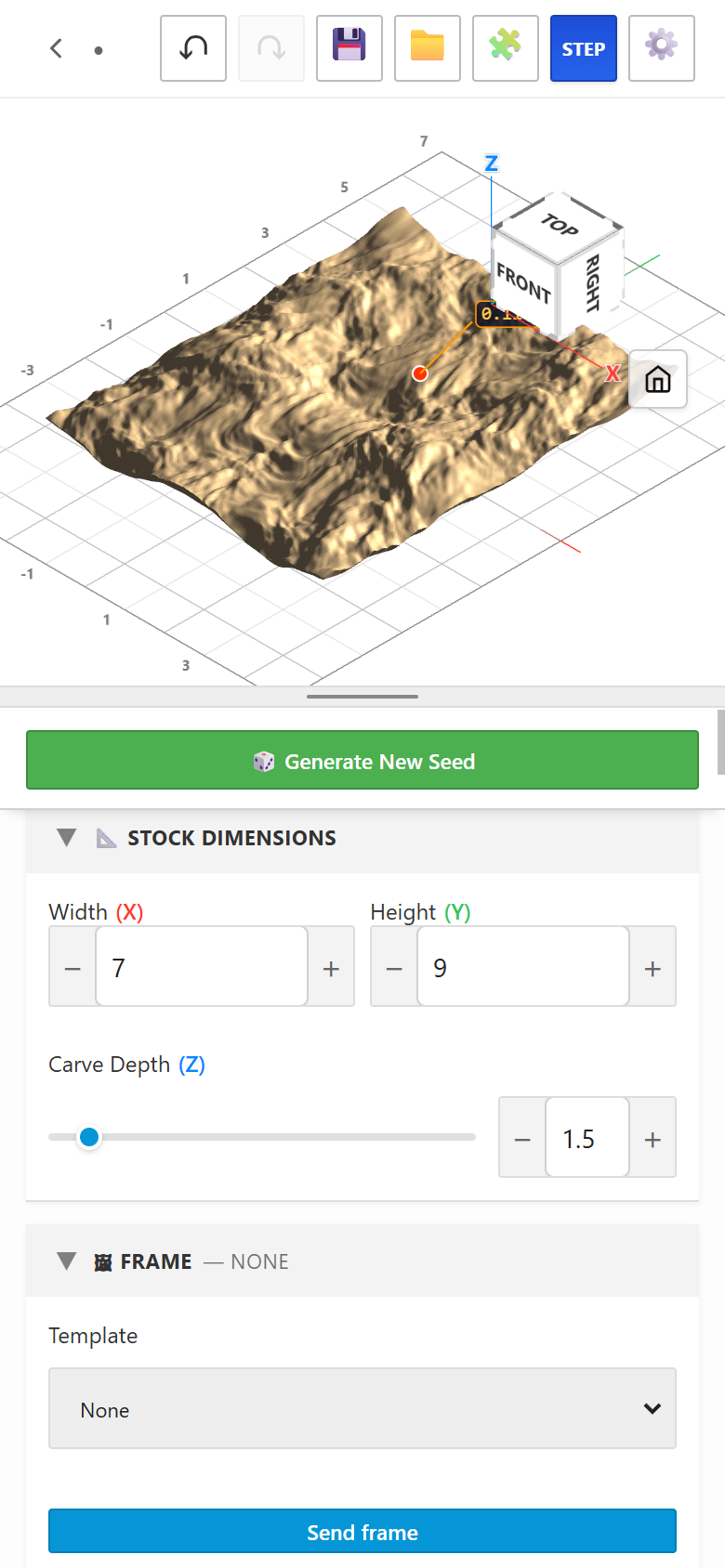Viewport: 725px width, 1568px height.
Task: Open the Template dropdown
Action: point(362,1408)
